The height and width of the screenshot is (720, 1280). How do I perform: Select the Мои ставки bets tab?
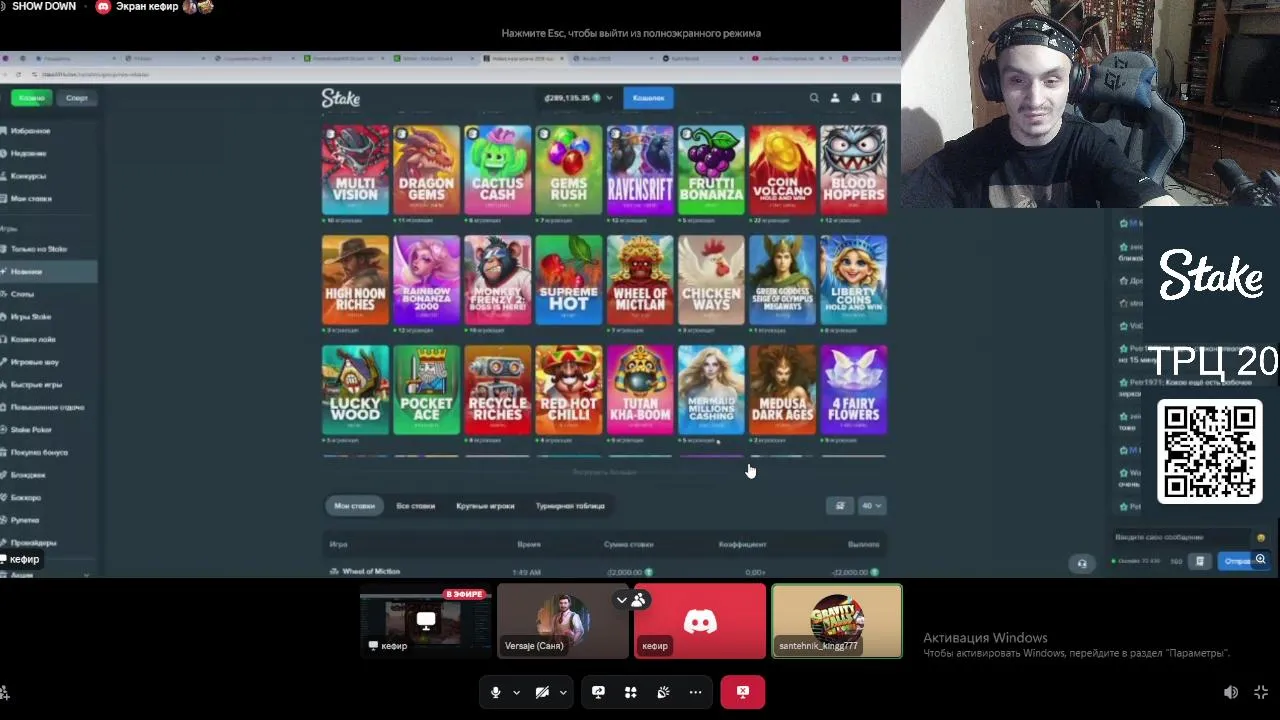[x=354, y=506]
